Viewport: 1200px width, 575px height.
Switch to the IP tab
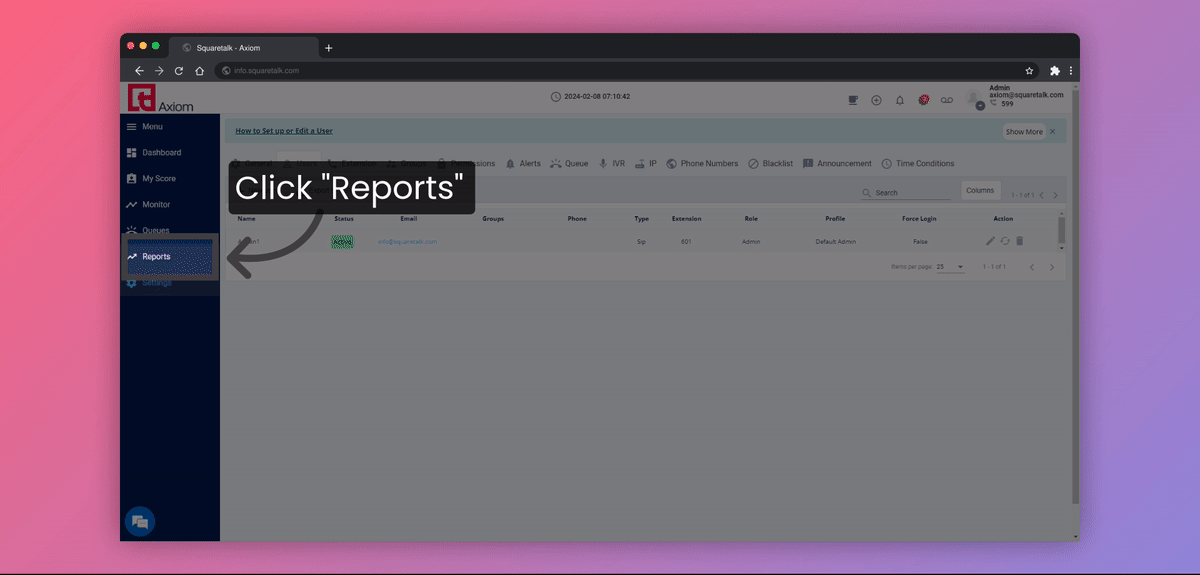point(645,164)
